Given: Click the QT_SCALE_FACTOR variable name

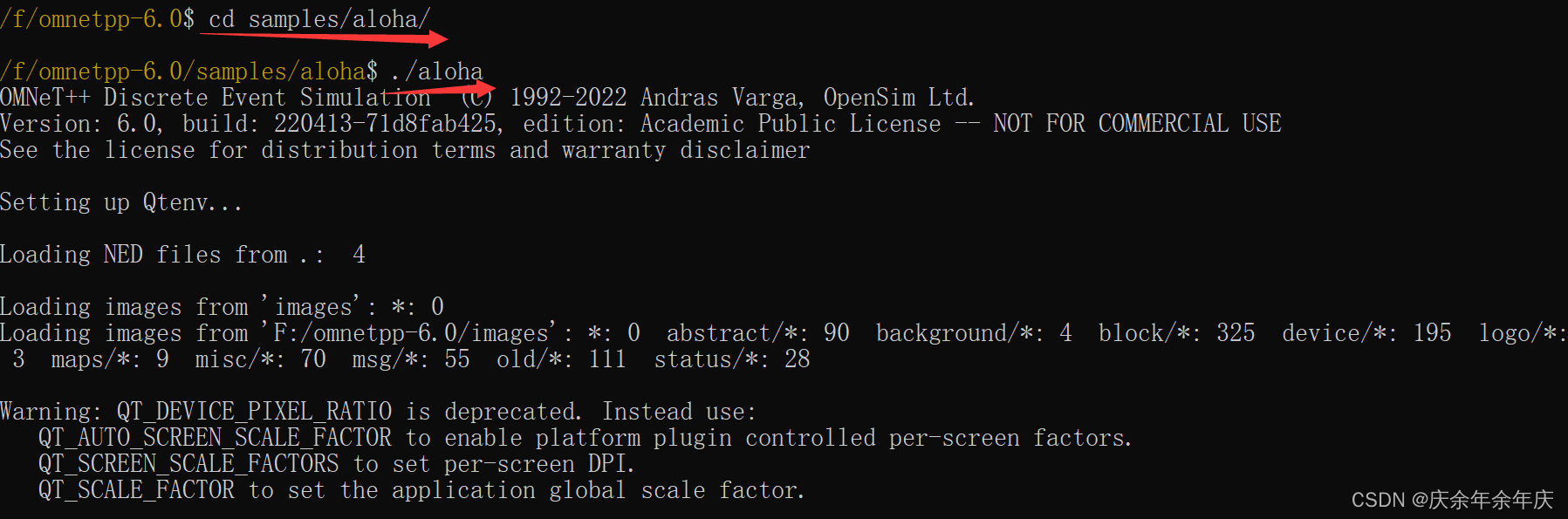Looking at the screenshot, I should (137, 490).
